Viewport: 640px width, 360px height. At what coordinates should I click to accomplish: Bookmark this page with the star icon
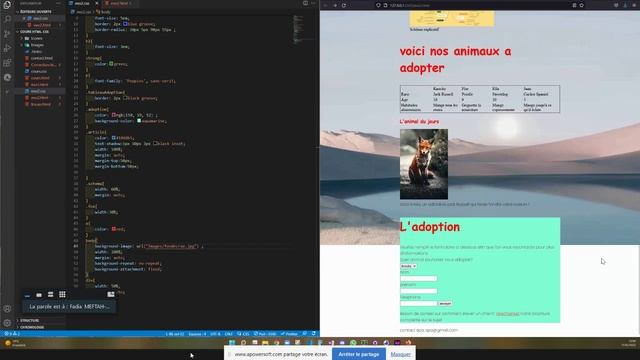tap(582, 5)
